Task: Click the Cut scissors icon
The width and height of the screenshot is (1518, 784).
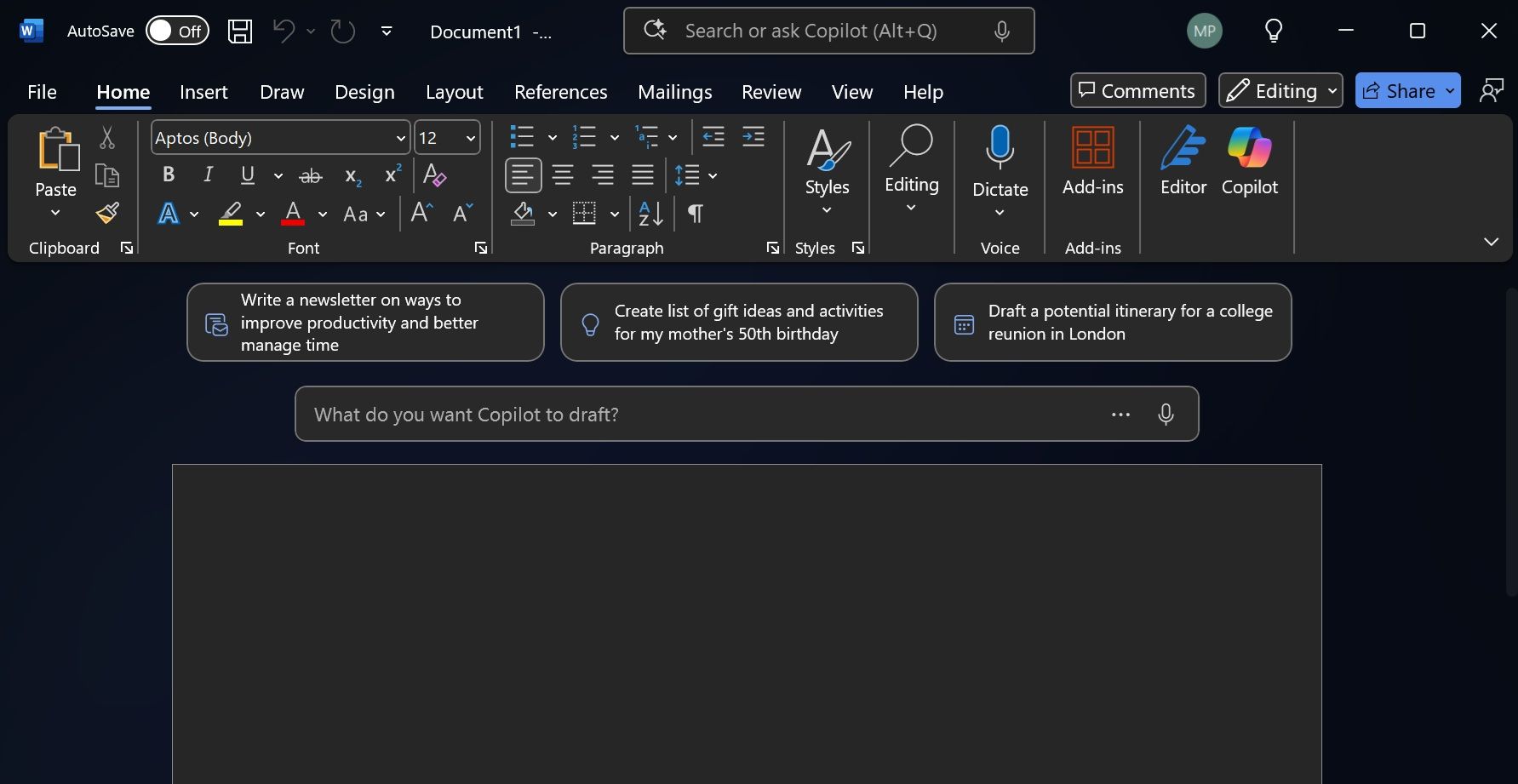Action: (x=107, y=138)
